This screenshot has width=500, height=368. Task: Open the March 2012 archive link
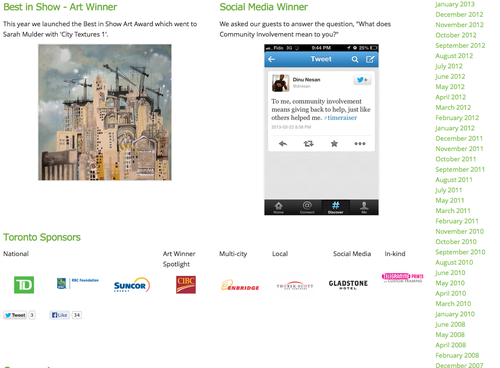point(453,107)
